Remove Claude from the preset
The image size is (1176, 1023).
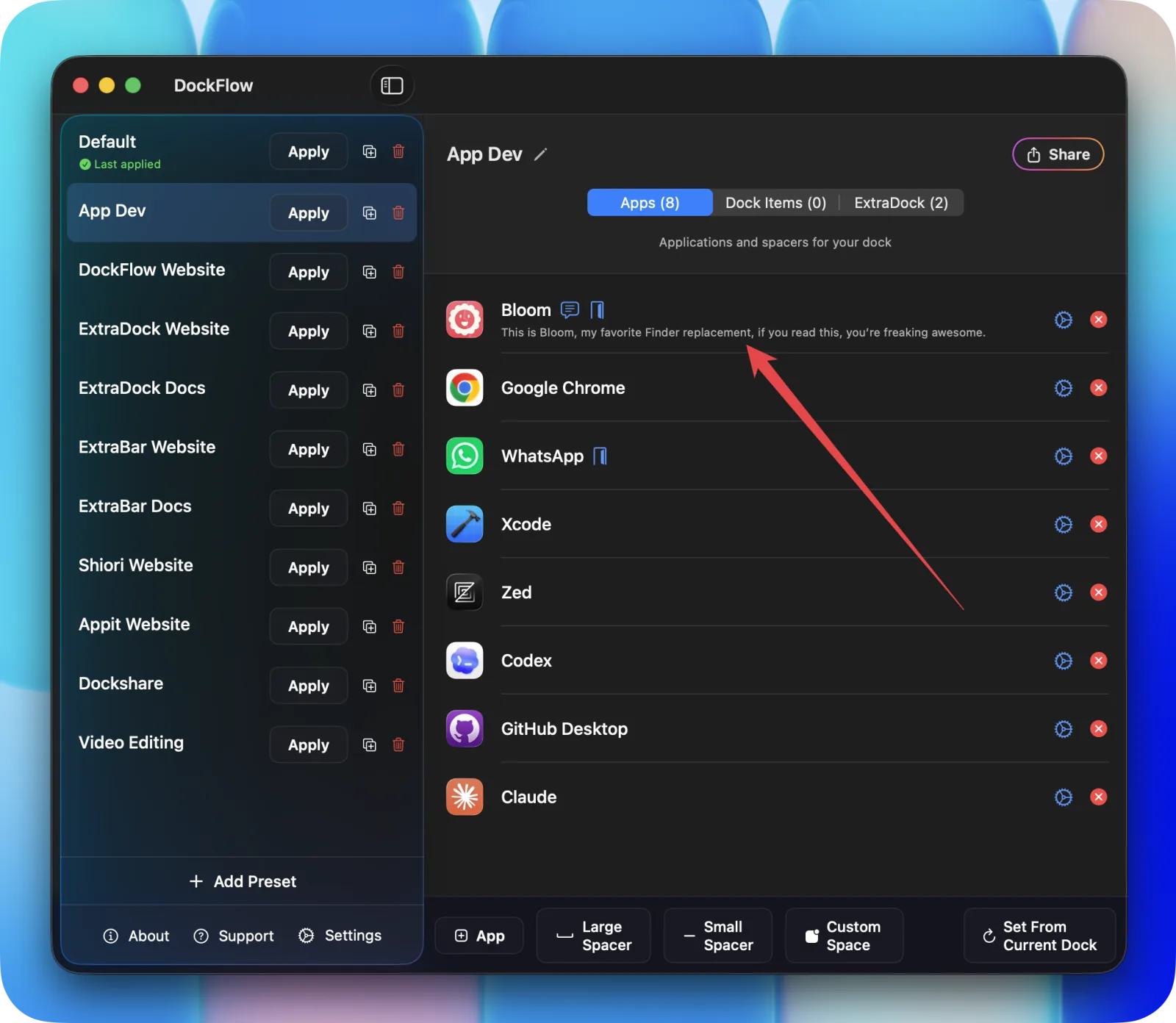click(1099, 797)
